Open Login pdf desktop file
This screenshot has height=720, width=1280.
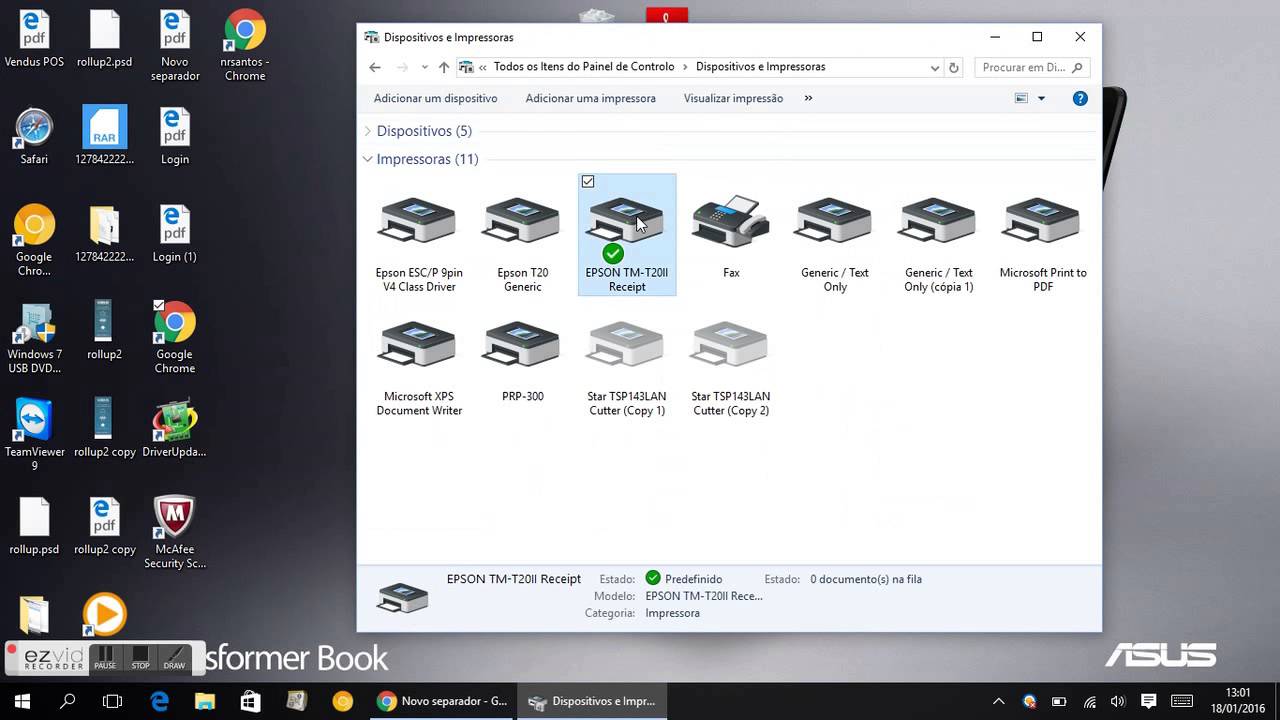click(175, 137)
